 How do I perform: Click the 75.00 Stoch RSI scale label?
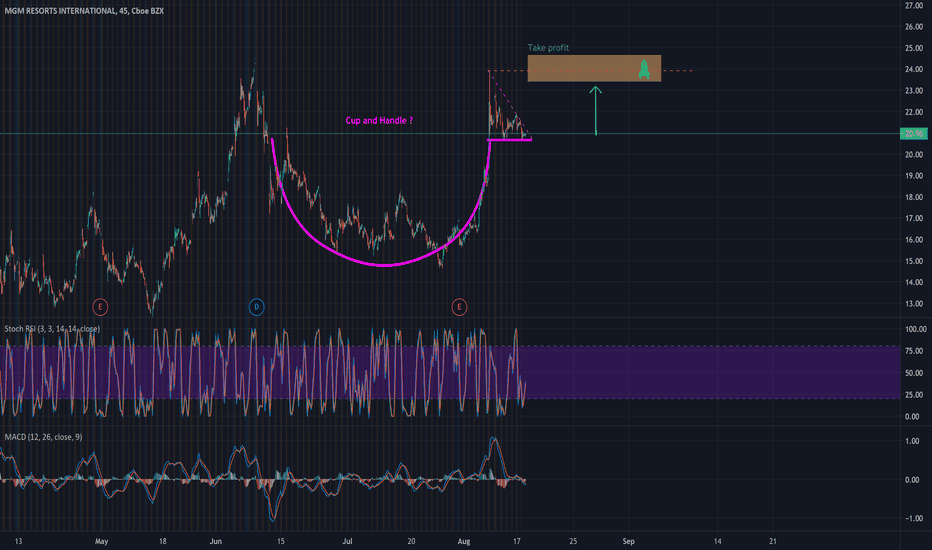[914, 351]
